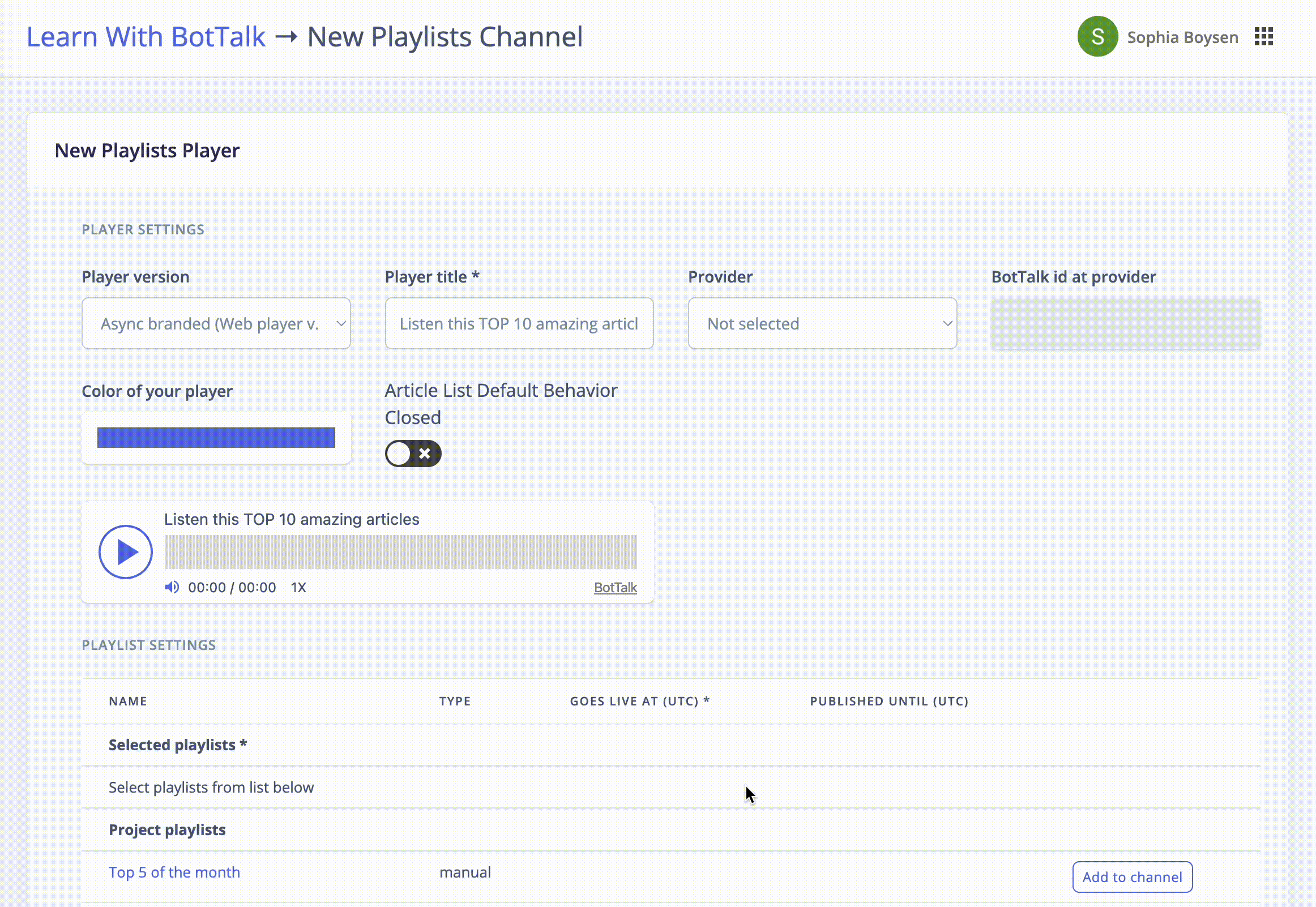The width and height of the screenshot is (1316, 907).
Task: Toggle Article List Default Behavior switch
Action: 413,454
